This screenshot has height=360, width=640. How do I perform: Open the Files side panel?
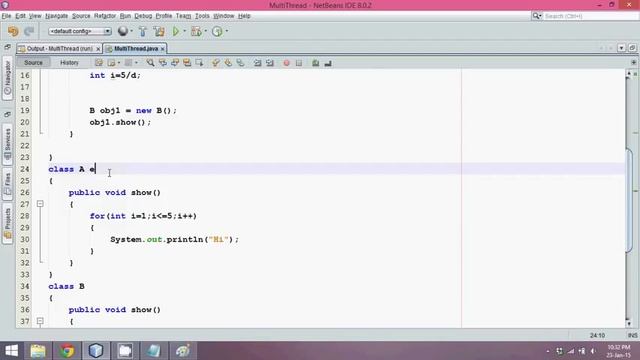pyautogui.click(x=7, y=184)
